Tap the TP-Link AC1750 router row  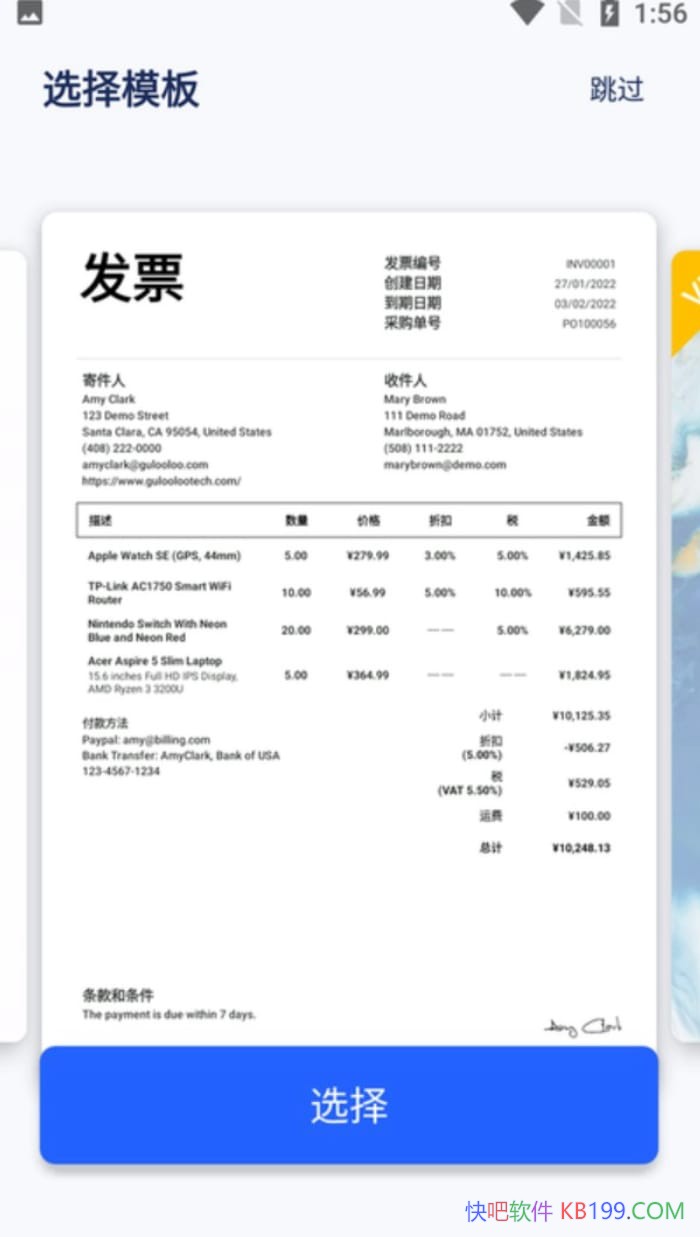pos(348,593)
